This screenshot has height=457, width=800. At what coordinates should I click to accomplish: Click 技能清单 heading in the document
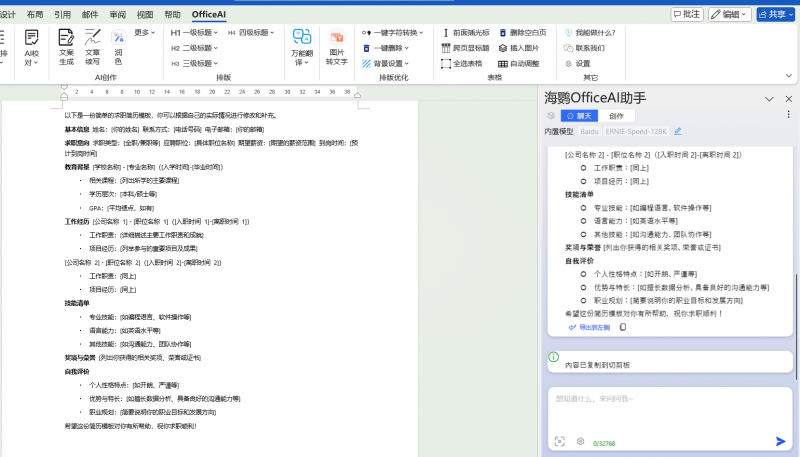[77, 303]
